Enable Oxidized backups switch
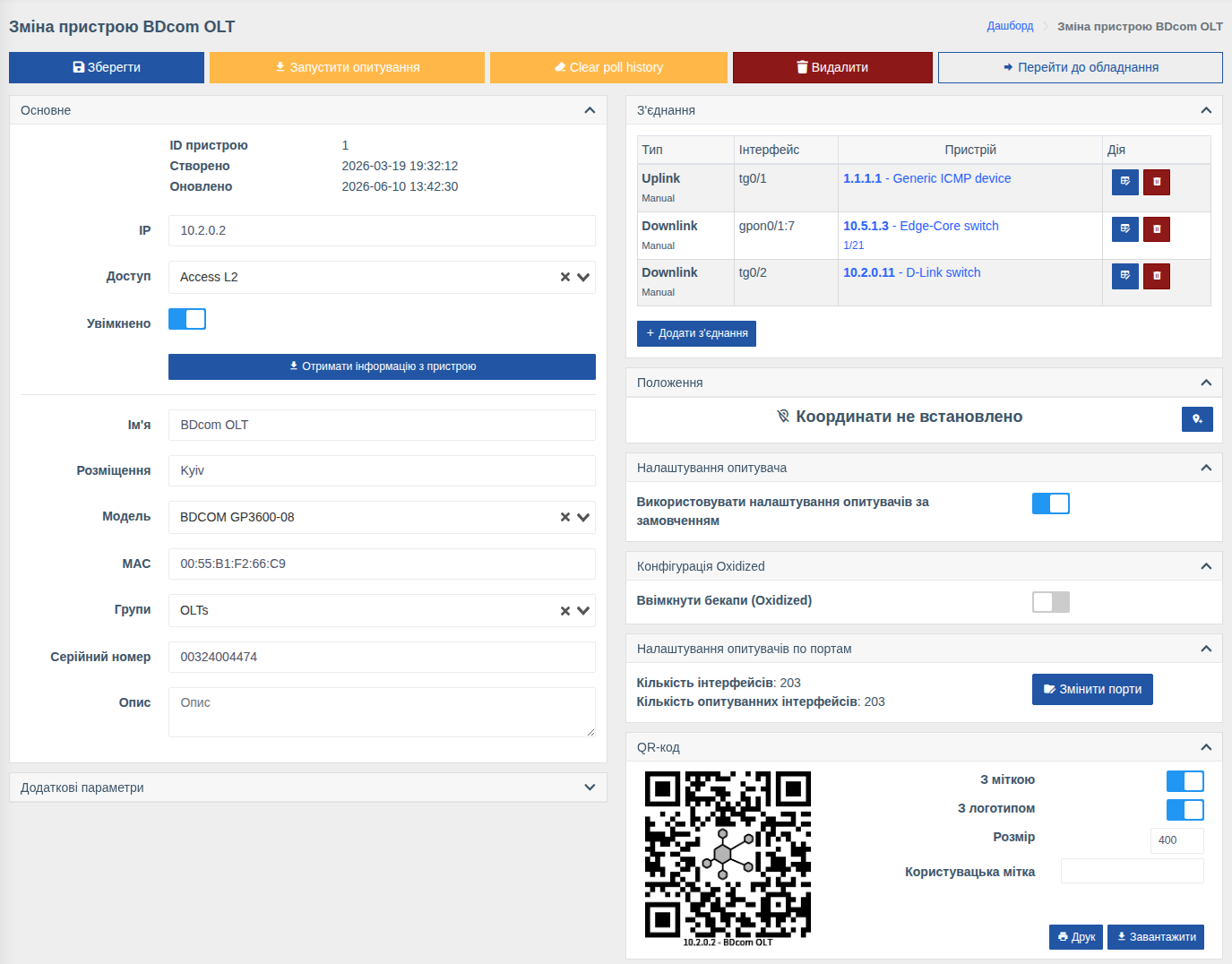The image size is (1232, 964). 1051,602
